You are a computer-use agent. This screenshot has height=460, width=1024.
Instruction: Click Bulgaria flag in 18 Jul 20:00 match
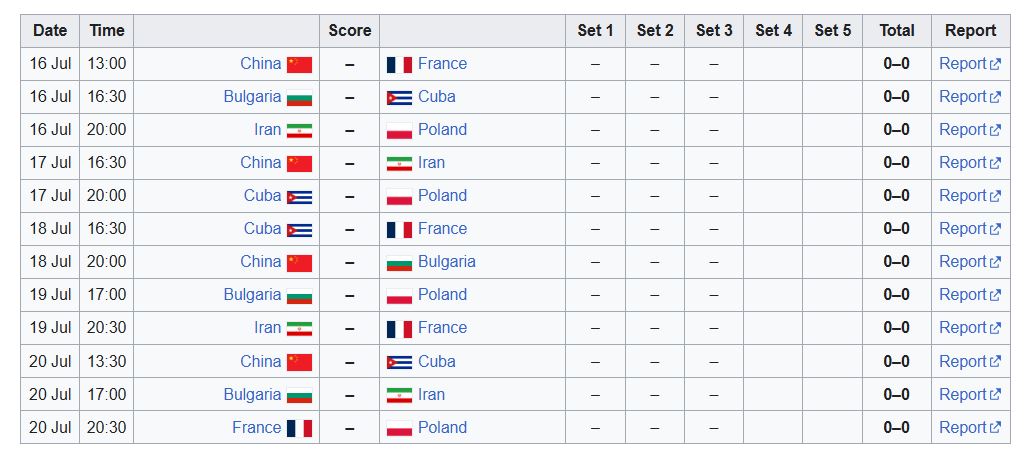tap(399, 263)
